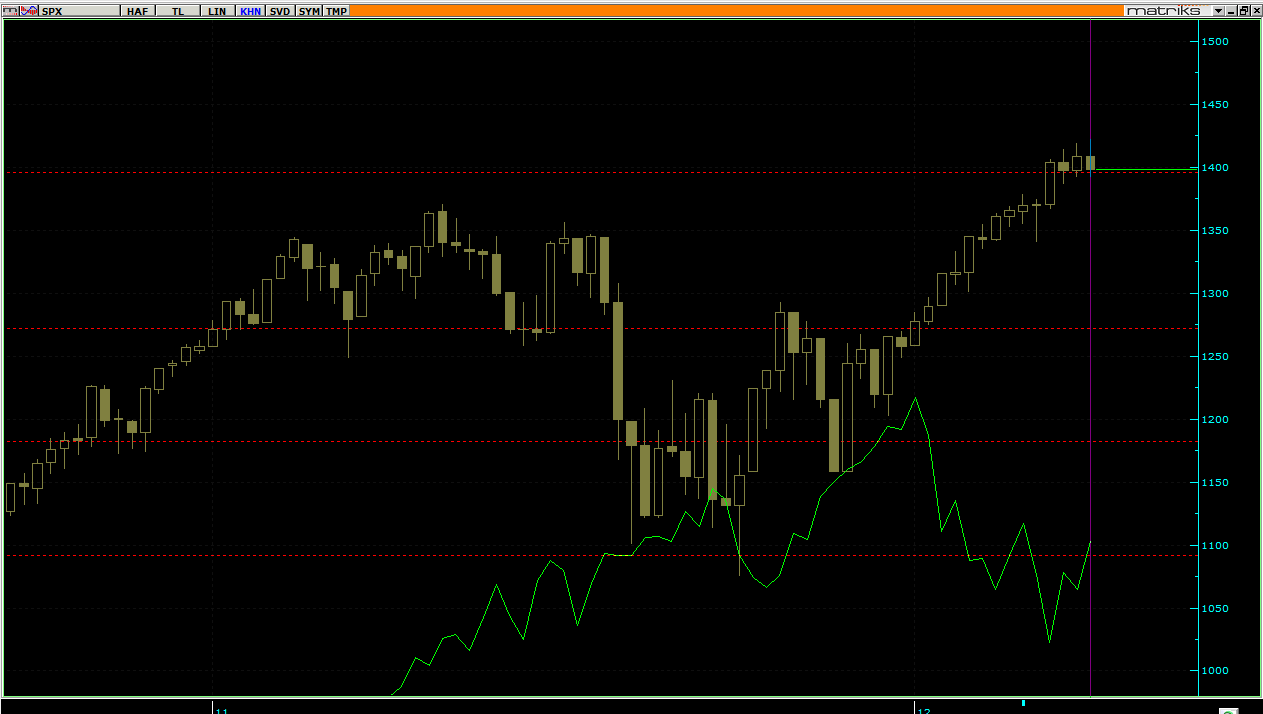Select the green indicator line at its highest peak
Image resolution: width=1263 pixels, height=714 pixels.
pos(915,399)
